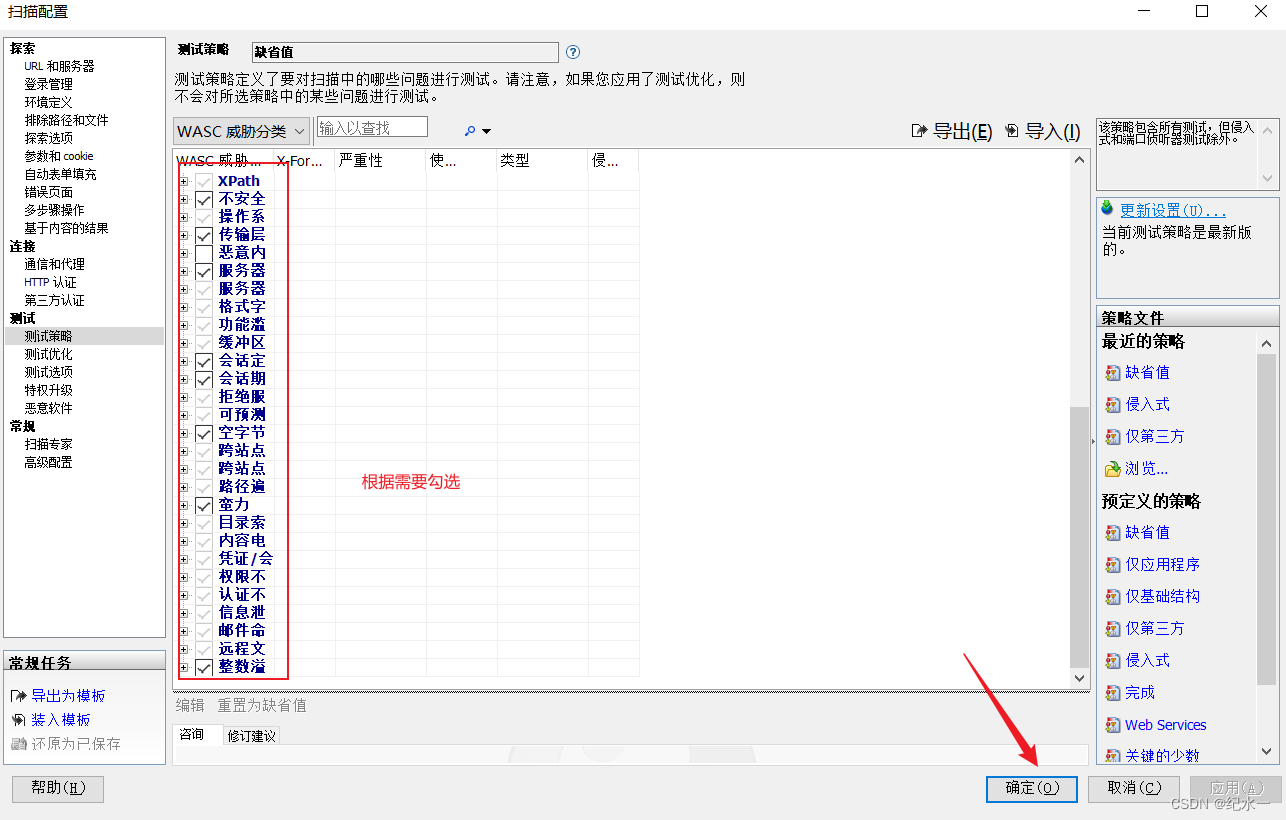Click the 装入模板 icon

point(17,719)
